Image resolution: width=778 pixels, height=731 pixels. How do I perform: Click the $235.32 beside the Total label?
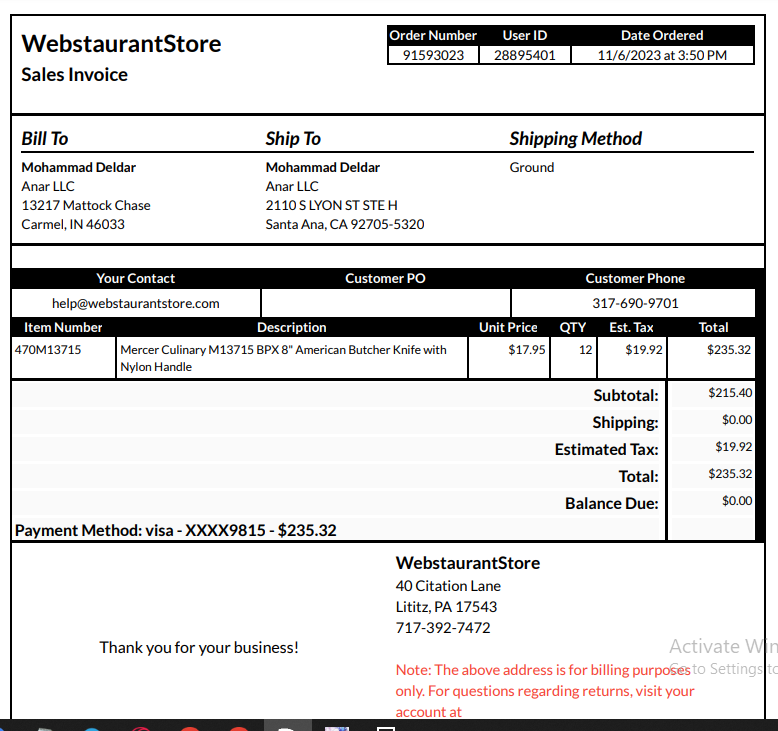tap(730, 474)
